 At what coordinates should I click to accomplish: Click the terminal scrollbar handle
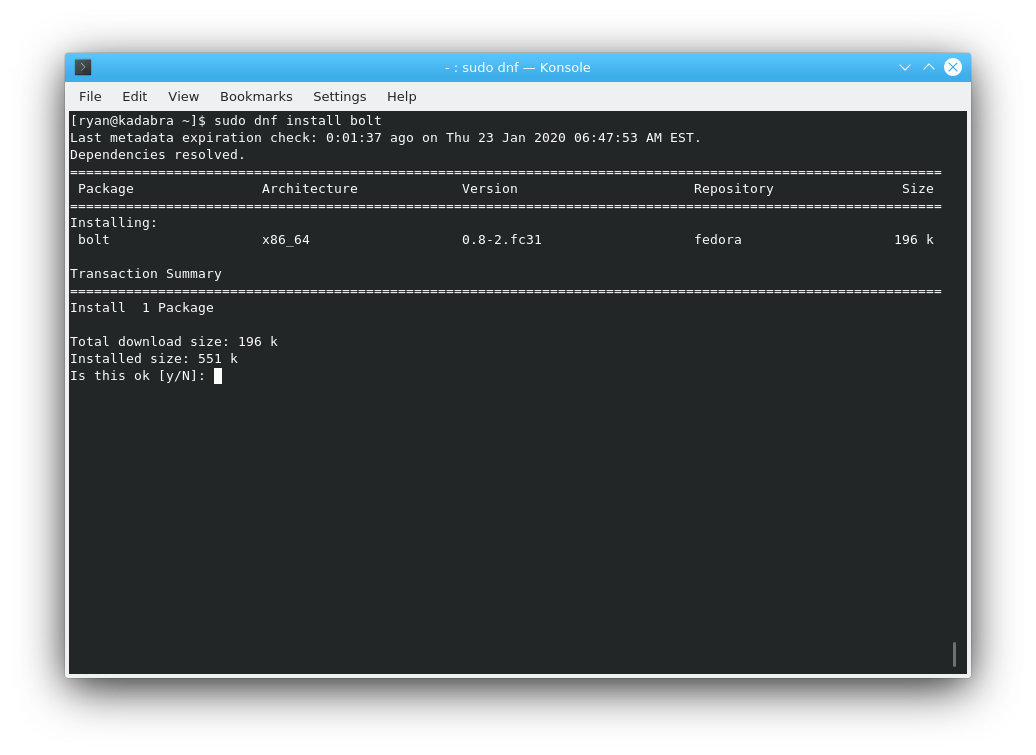(x=954, y=654)
